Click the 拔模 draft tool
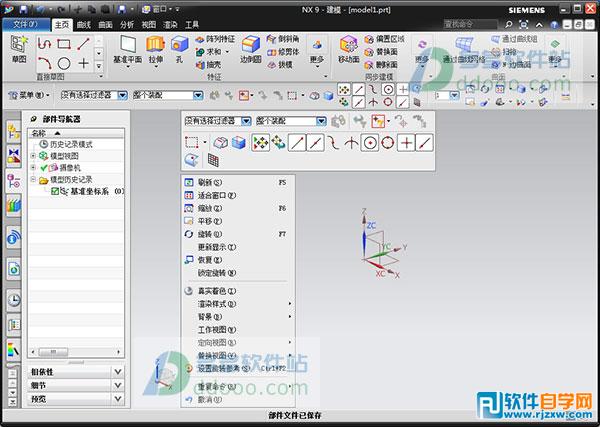Image resolution: width=600 pixels, height=427 pixels. 280,65
